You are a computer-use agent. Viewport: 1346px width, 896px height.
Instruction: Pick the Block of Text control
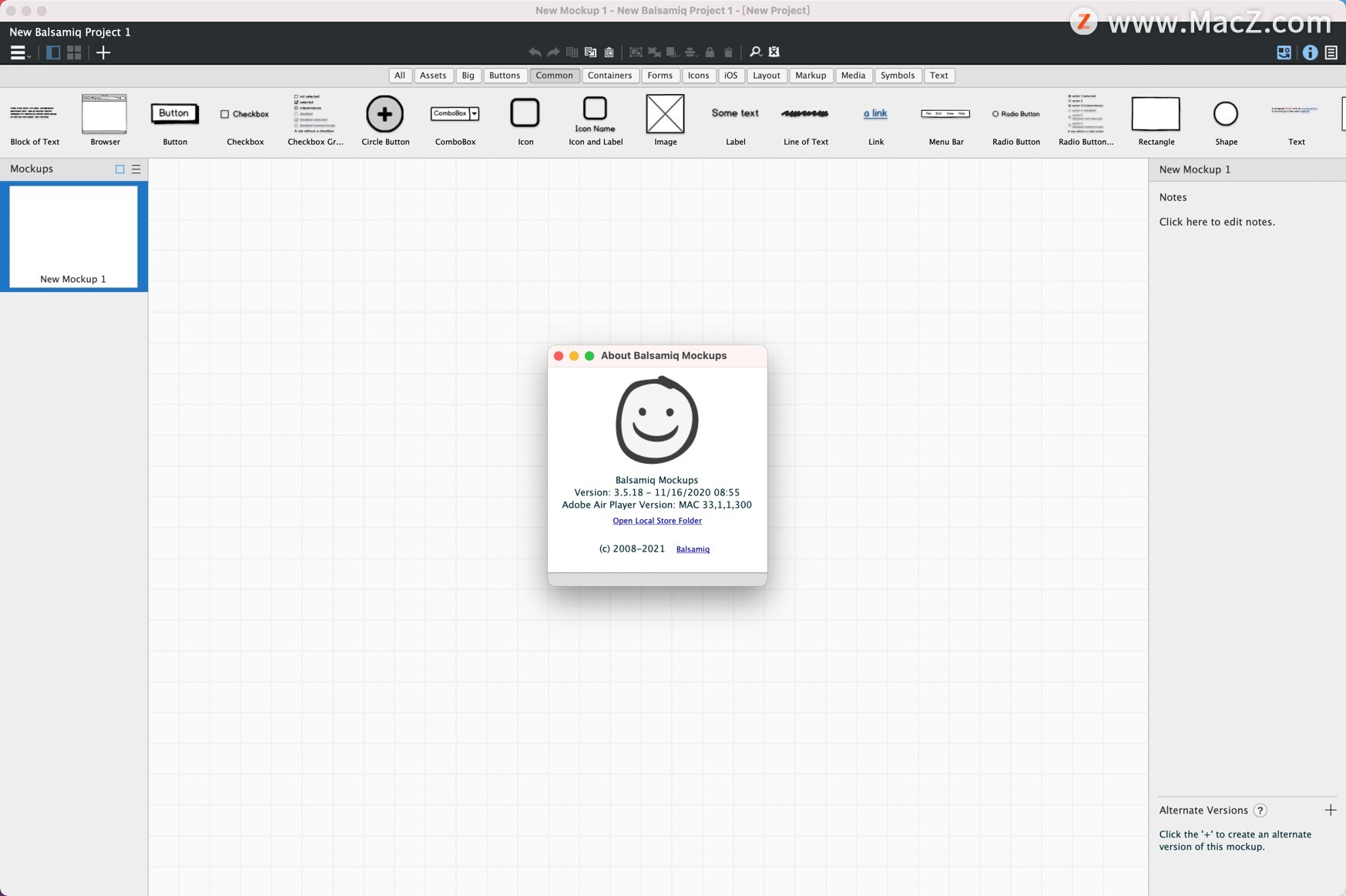click(35, 120)
